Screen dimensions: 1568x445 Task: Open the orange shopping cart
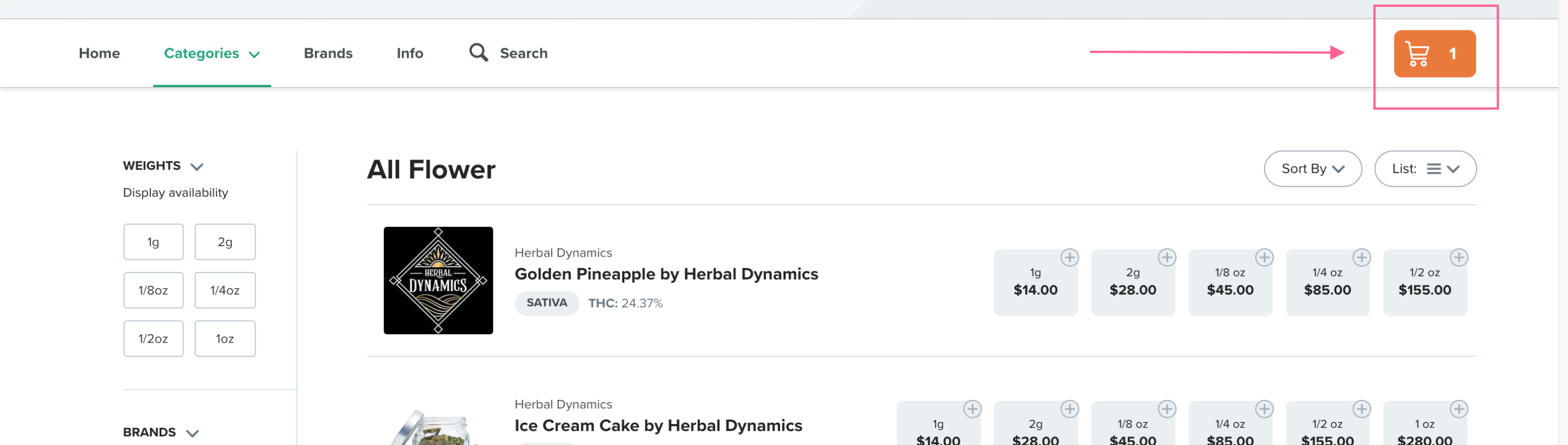1434,53
